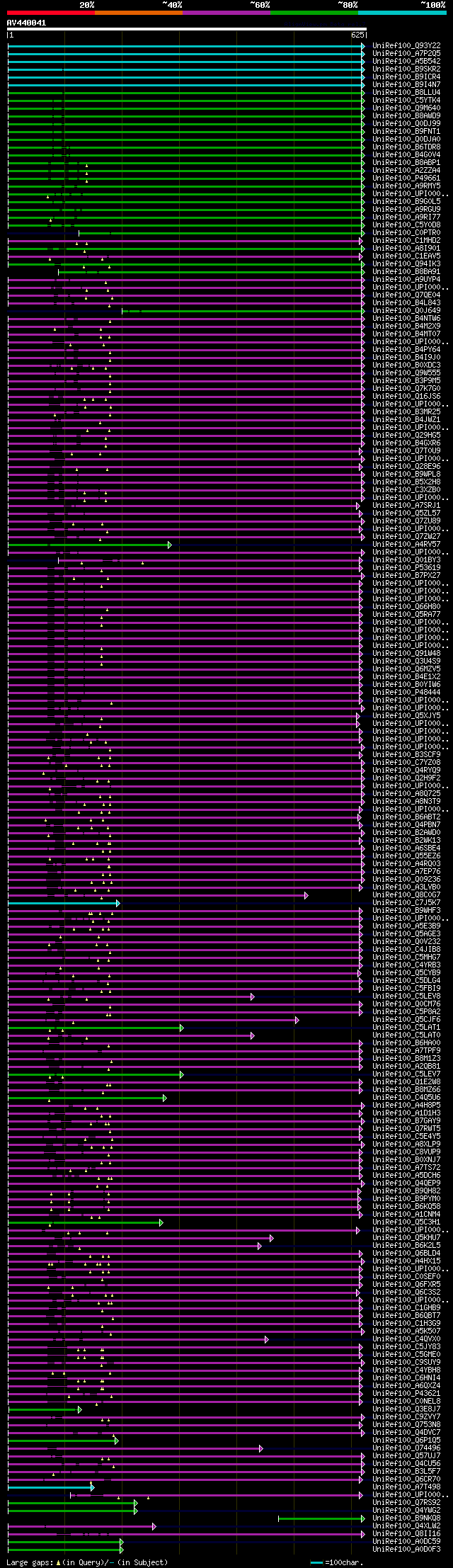Click the UniRef100_C1MHD2 label
The width and height of the screenshot is (453, 1568).
[406, 241]
